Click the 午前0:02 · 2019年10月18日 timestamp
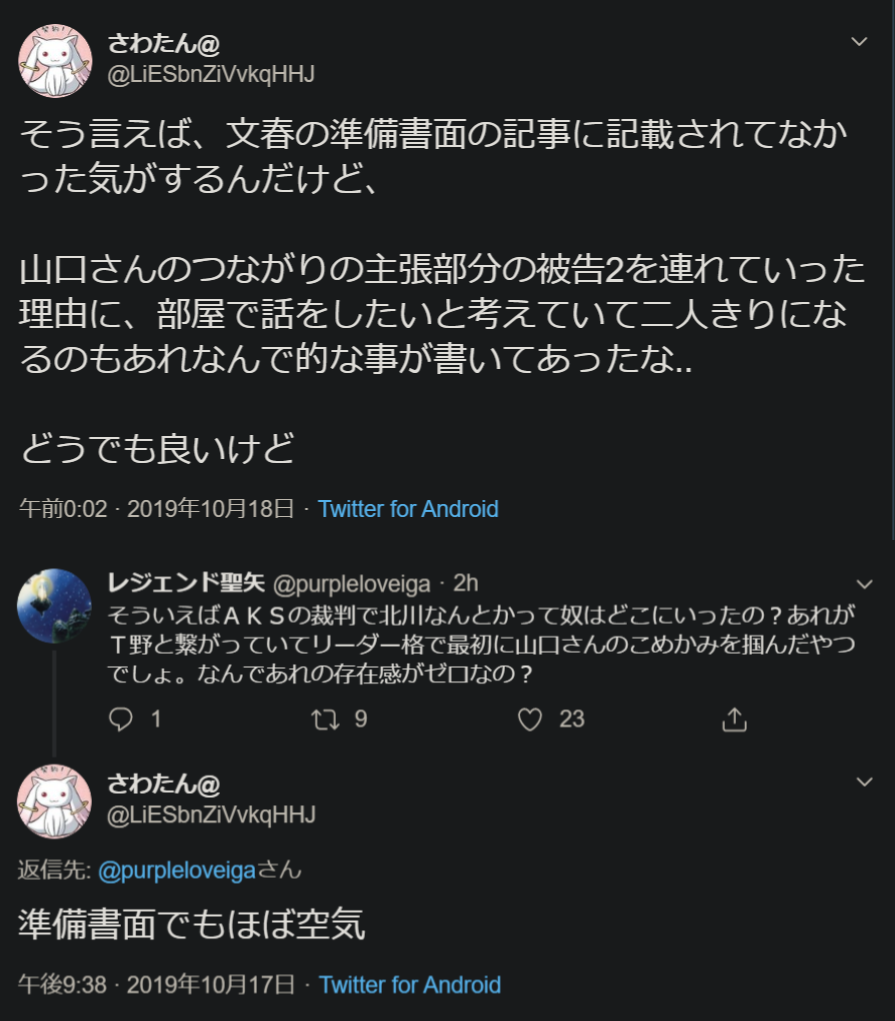The height and width of the screenshot is (1021, 895). pyautogui.click(x=156, y=509)
